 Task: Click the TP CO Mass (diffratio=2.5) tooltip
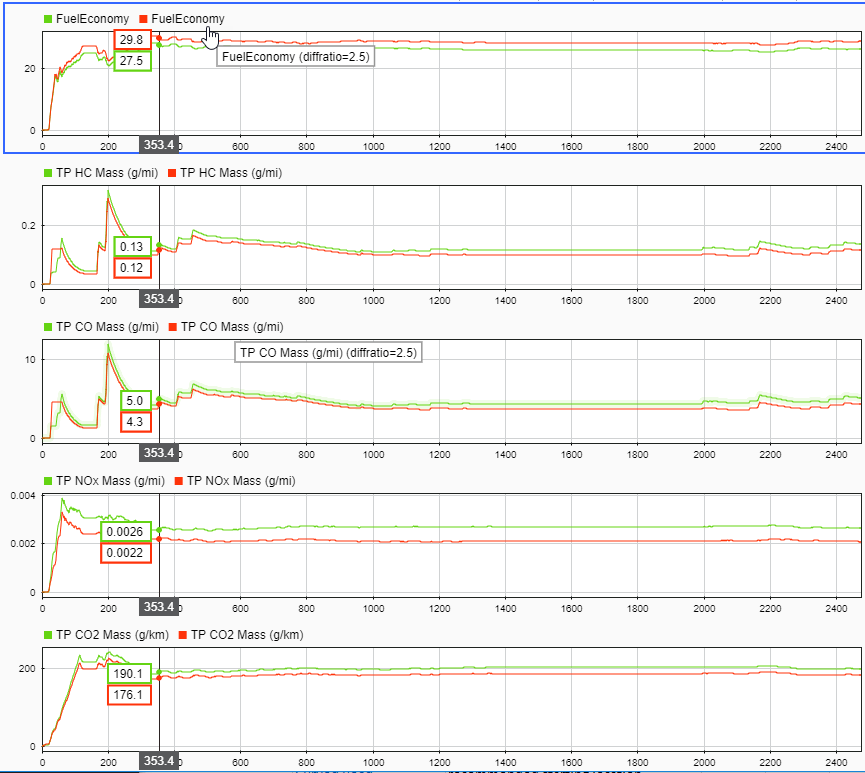click(328, 353)
